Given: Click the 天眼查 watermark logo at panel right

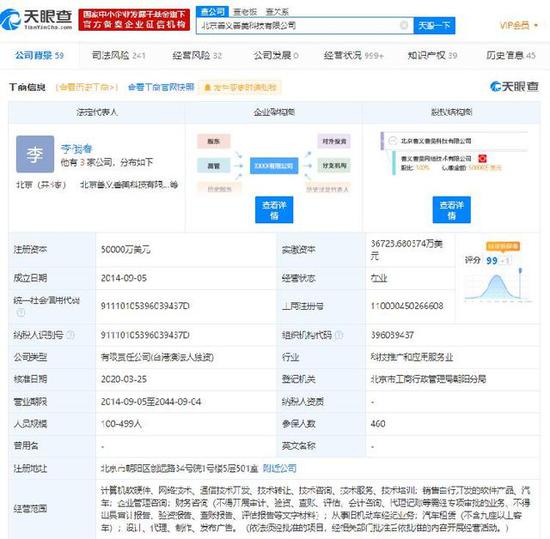Looking at the screenshot, I should [x=514, y=86].
